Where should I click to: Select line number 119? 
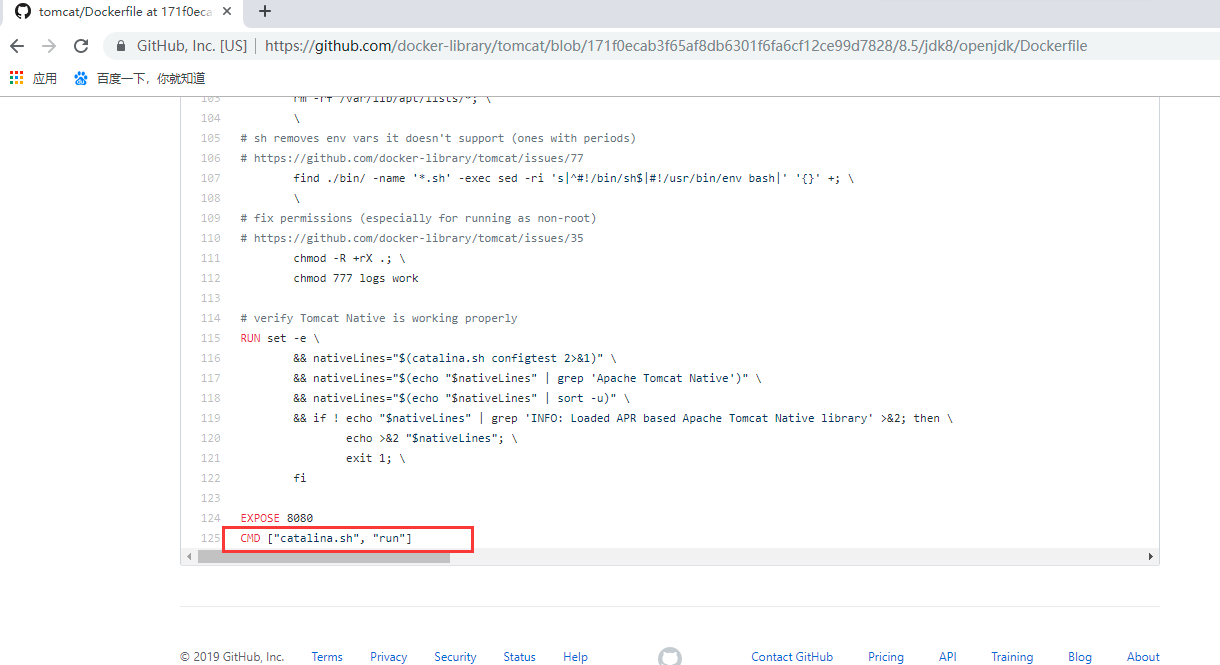point(210,418)
